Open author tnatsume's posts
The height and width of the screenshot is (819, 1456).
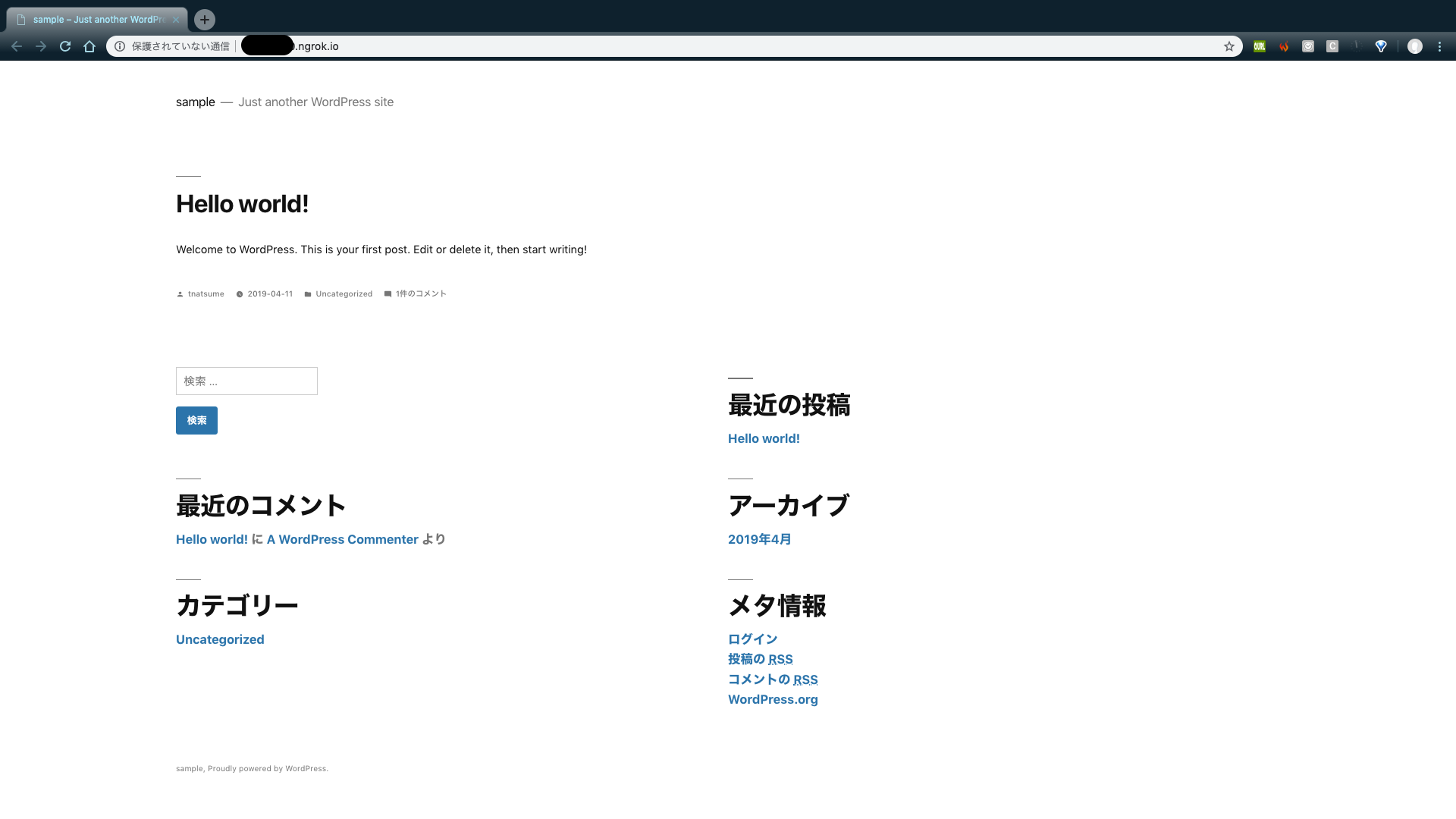206,293
